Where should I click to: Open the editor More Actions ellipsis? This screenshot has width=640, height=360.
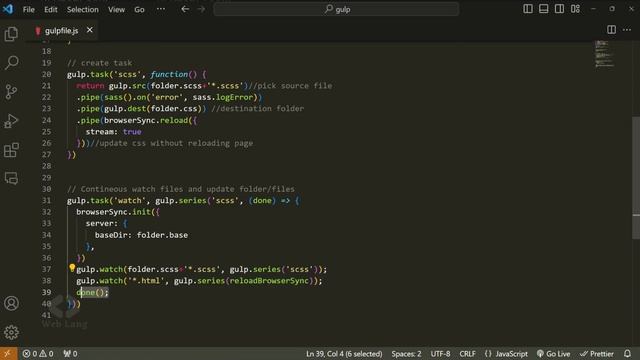(627, 30)
